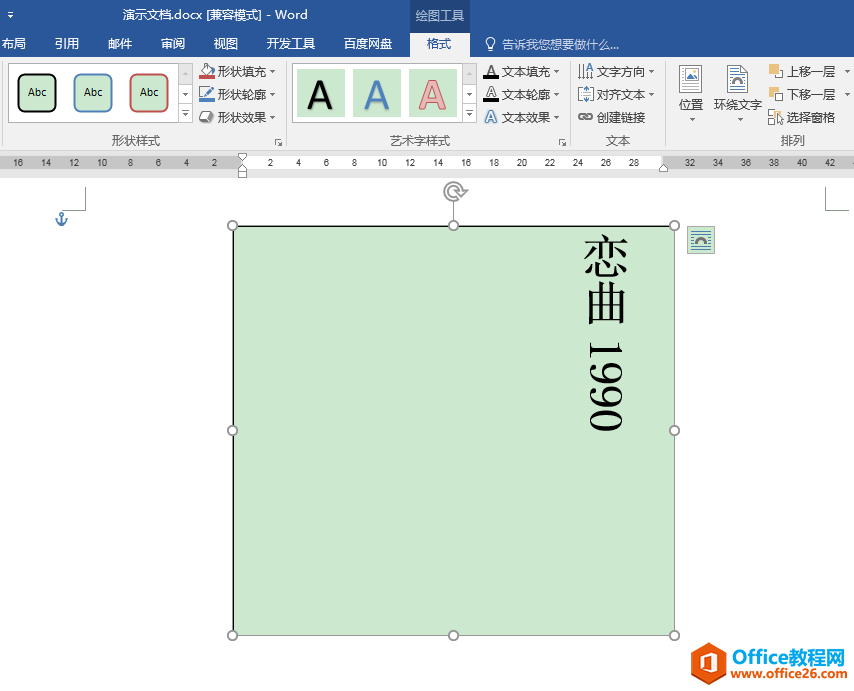Screen dimensions: 854x691
Task: Open the 文本填充 dropdown arrow
Action: 557,71
